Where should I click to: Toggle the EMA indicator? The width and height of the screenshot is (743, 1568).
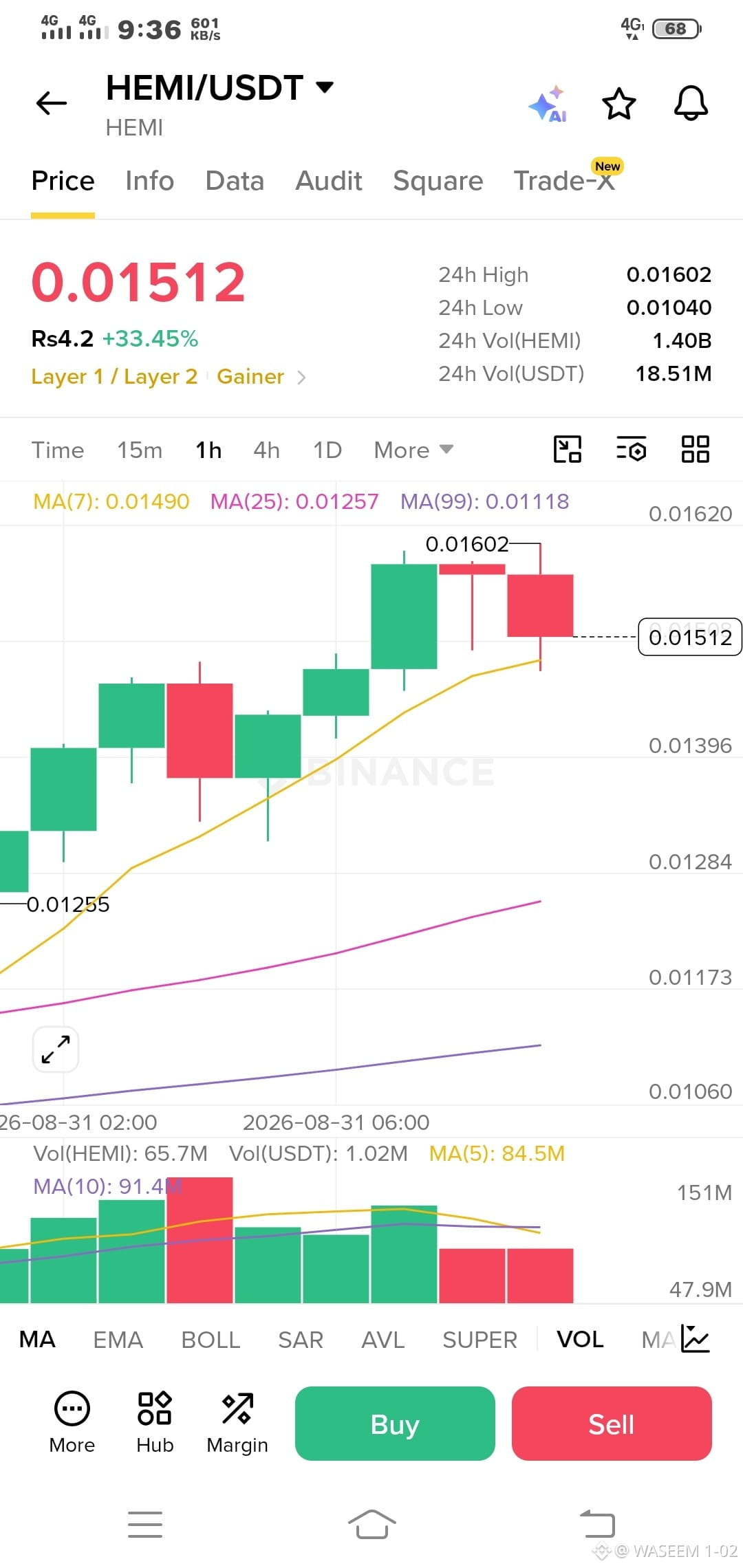(118, 1340)
